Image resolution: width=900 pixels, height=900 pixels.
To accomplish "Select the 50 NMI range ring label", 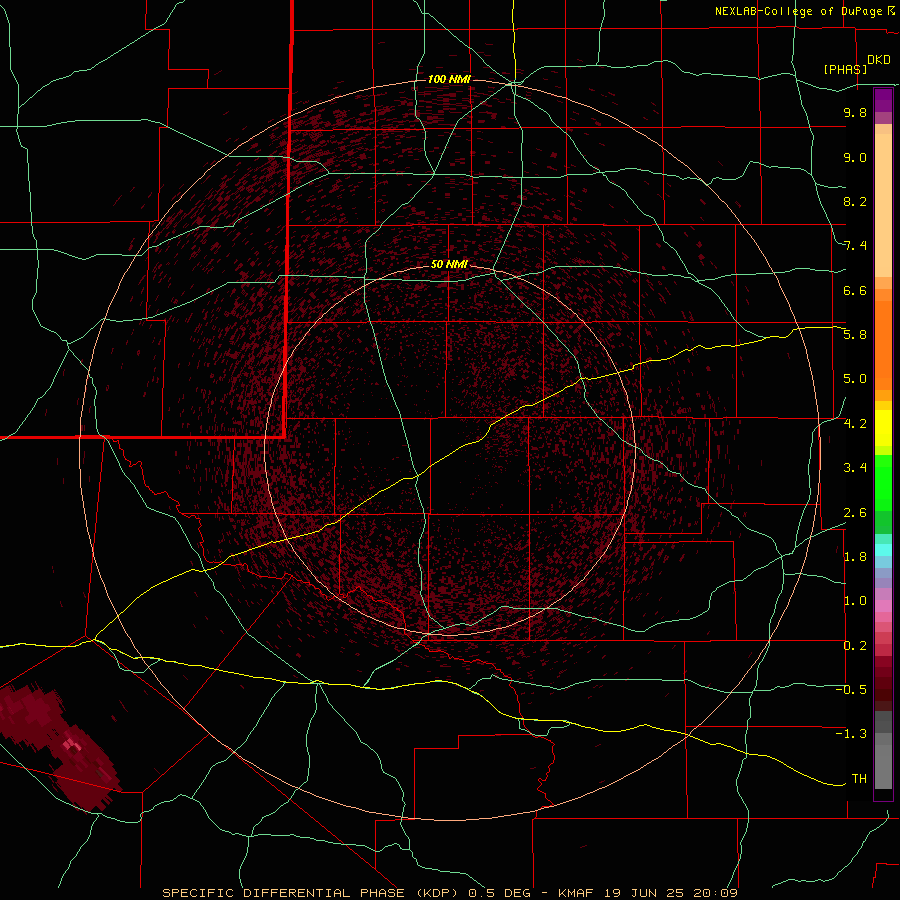I will (x=449, y=264).
